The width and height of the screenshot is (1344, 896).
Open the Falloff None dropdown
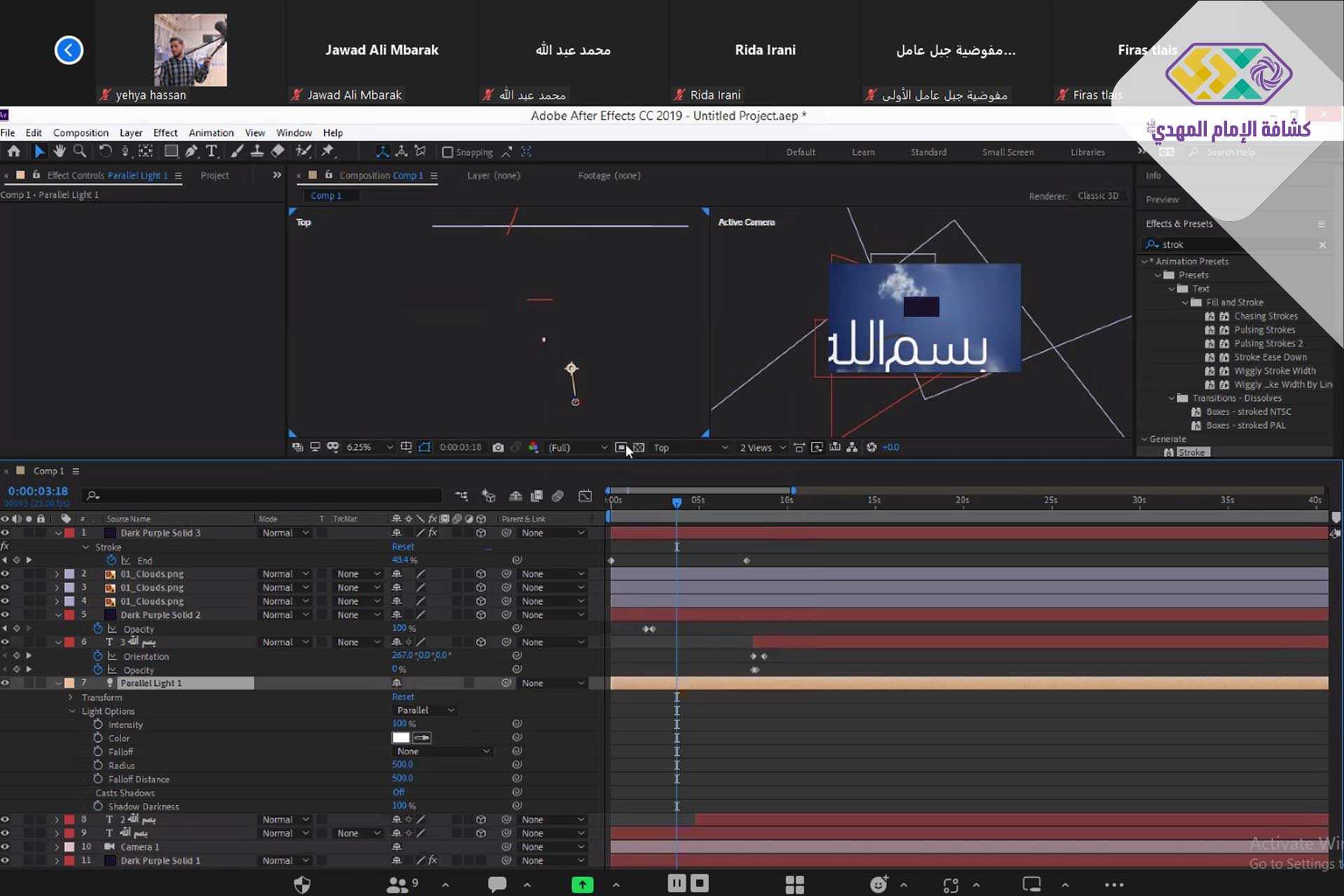click(x=443, y=751)
